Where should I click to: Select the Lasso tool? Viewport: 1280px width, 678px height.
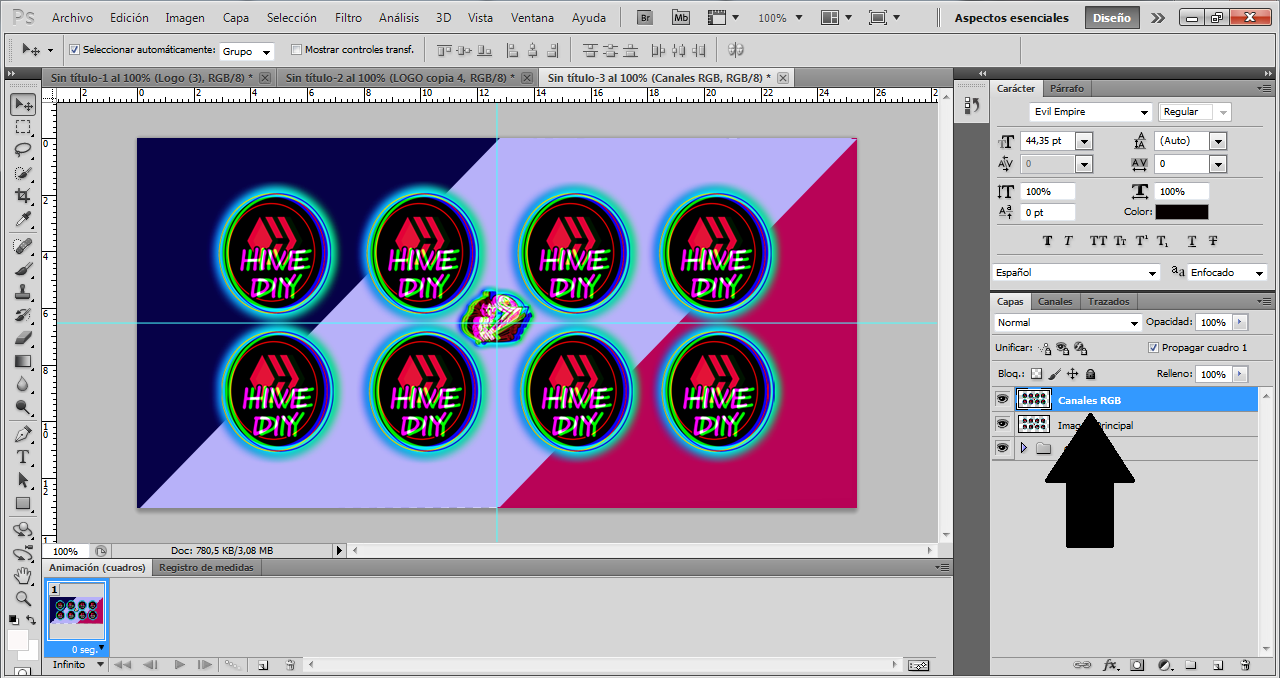pyautogui.click(x=23, y=150)
